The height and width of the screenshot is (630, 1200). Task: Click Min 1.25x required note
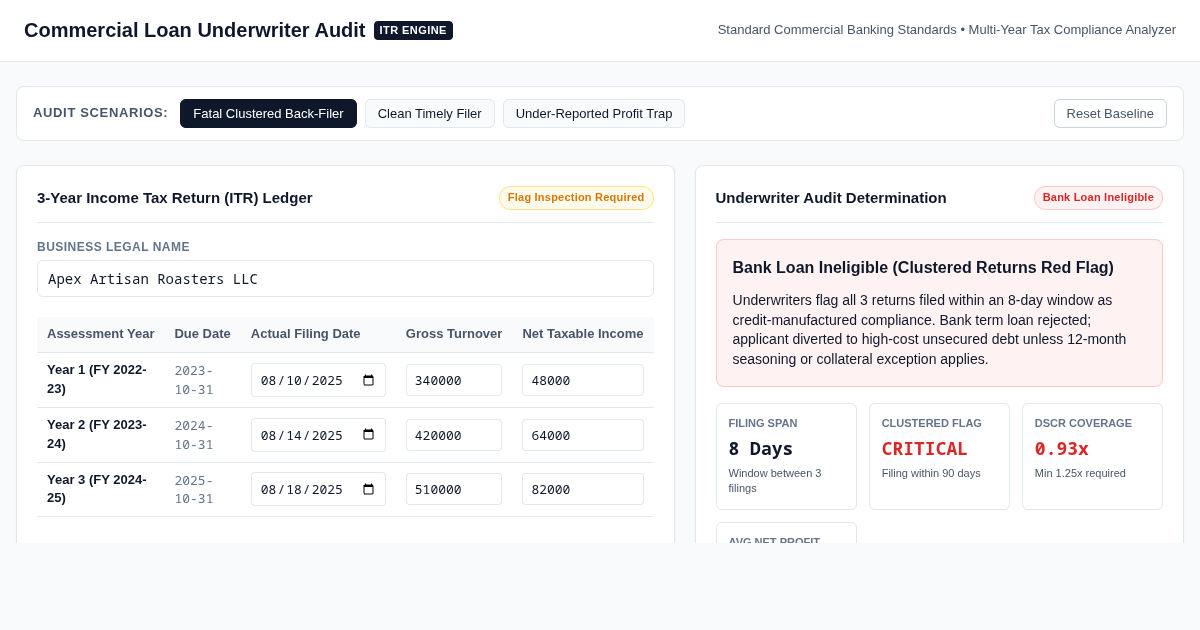coord(1080,473)
